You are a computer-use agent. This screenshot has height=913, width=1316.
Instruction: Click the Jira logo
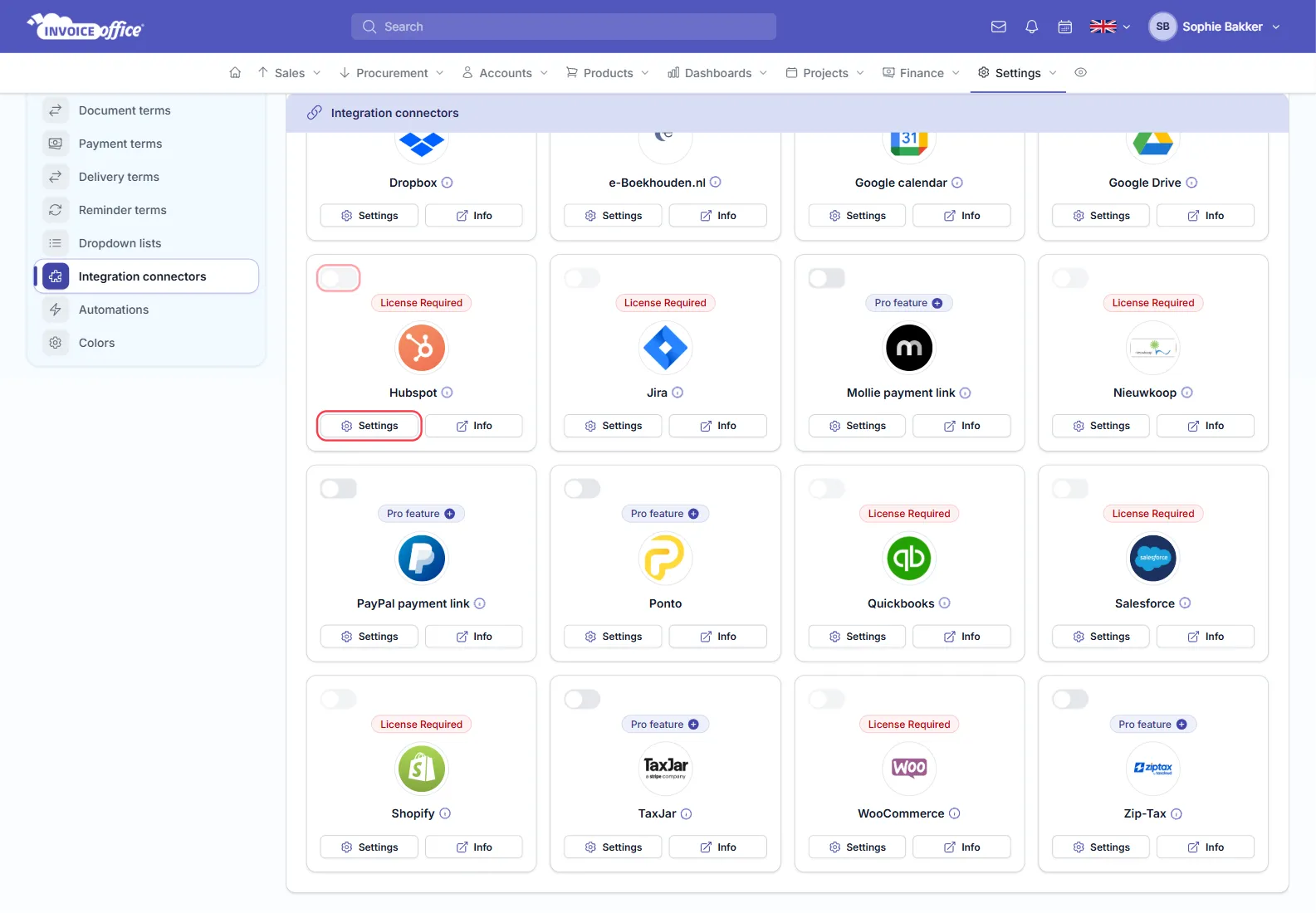pyautogui.click(x=666, y=348)
